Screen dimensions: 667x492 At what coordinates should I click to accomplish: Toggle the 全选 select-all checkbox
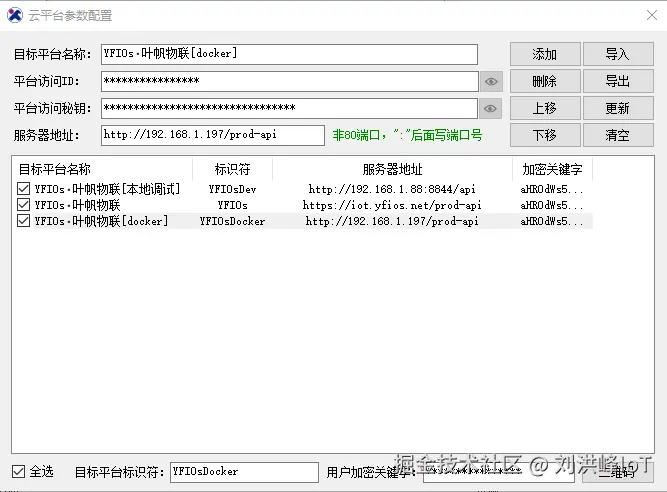point(18,471)
